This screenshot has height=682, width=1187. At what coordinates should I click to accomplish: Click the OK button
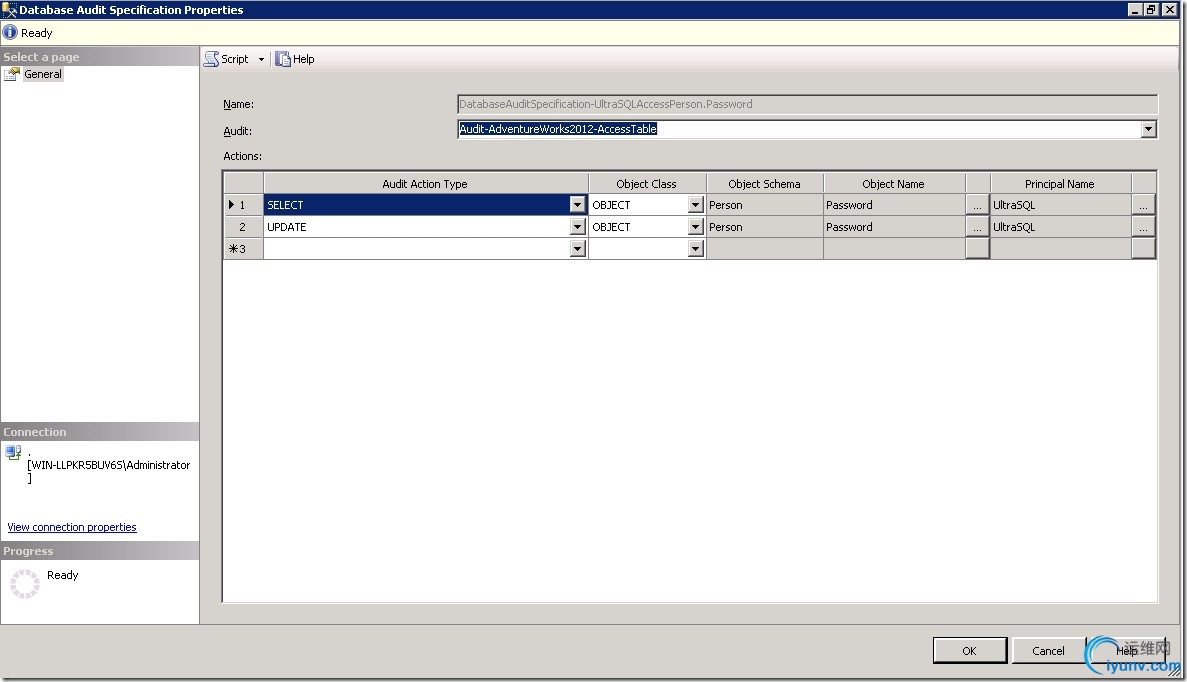pos(970,650)
